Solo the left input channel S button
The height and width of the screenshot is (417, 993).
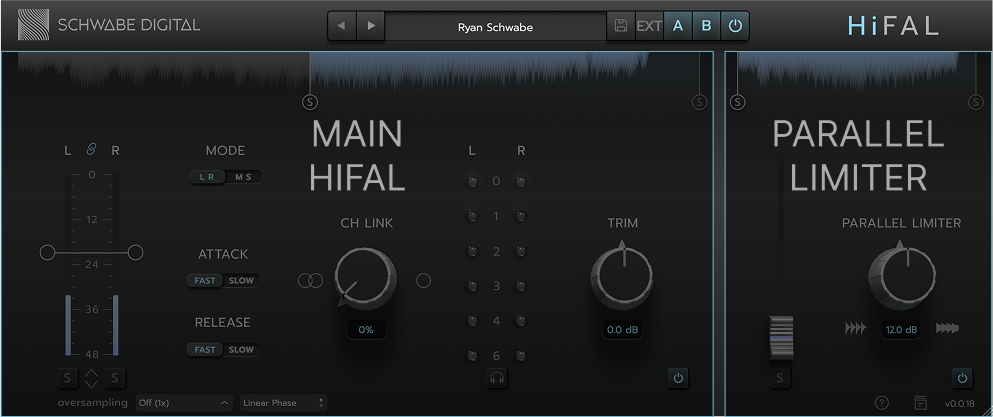click(67, 378)
